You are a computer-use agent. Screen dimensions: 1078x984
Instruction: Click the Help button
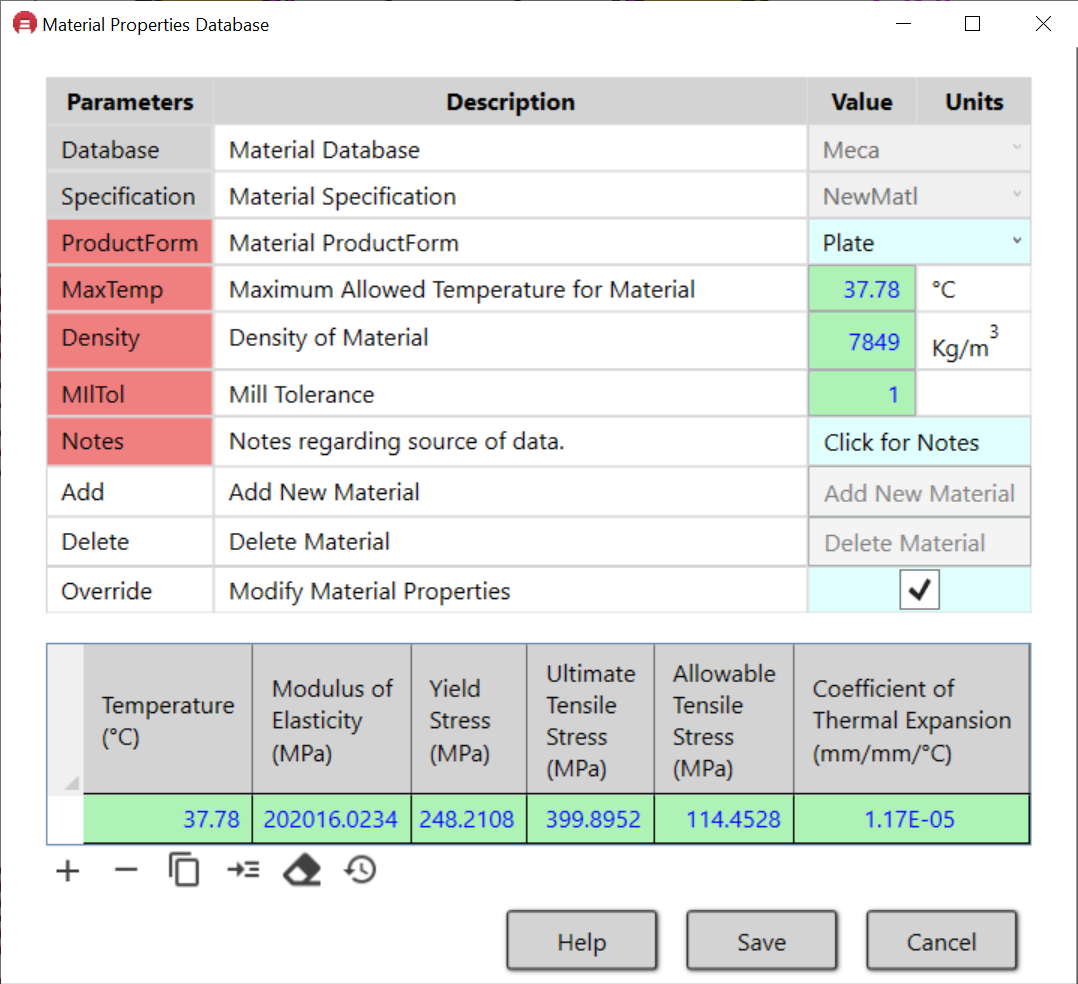click(x=582, y=941)
